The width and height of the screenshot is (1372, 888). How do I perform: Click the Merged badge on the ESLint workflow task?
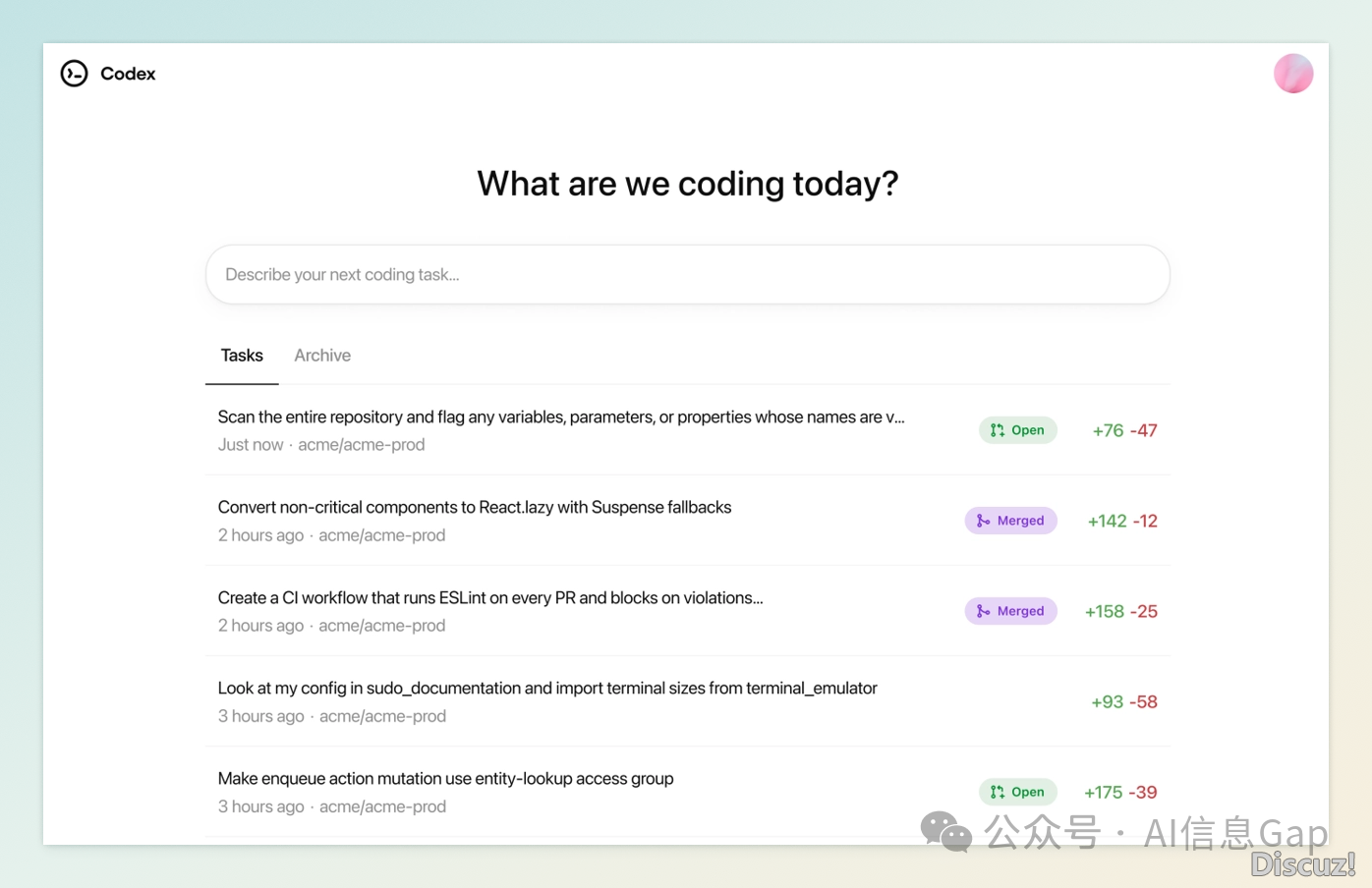[1010, 611]
